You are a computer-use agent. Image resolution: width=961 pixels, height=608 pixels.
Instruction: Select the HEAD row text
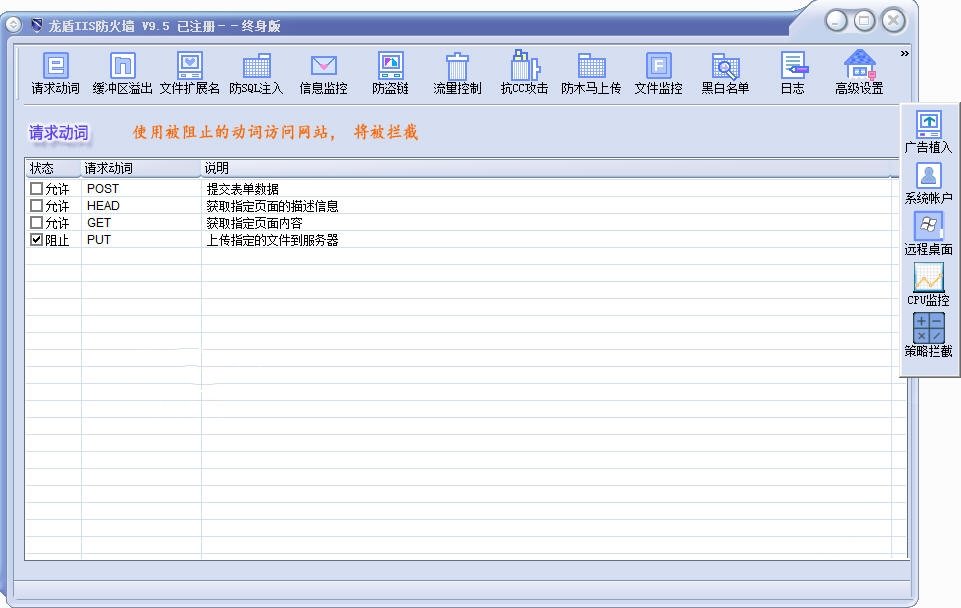[x=103, y=206]
